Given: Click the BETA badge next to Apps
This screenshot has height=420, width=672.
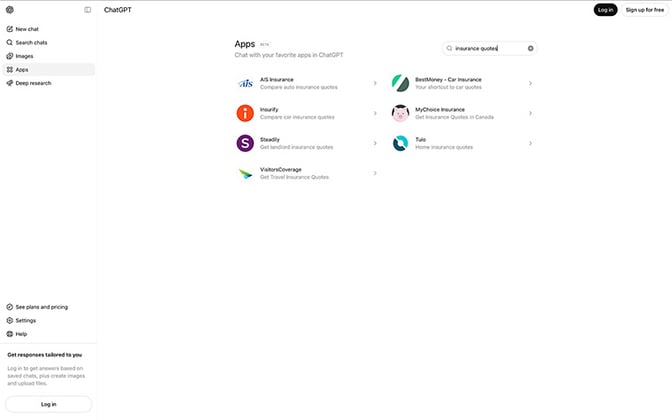Looking at the screenshot, I should (x=264, y=44).
